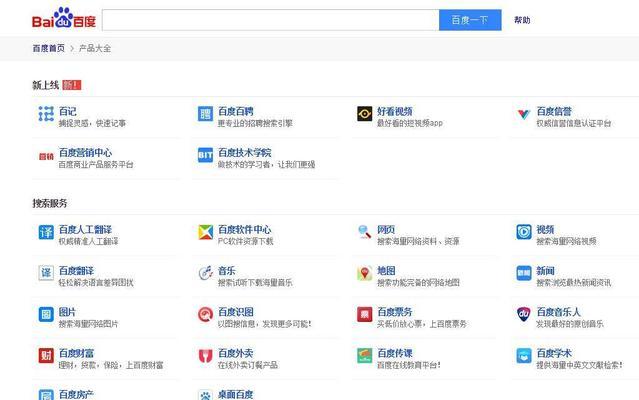This screenshot has width=639, height=400.
Task: Open the 新闻 title link
Action: tap(545, 271)
